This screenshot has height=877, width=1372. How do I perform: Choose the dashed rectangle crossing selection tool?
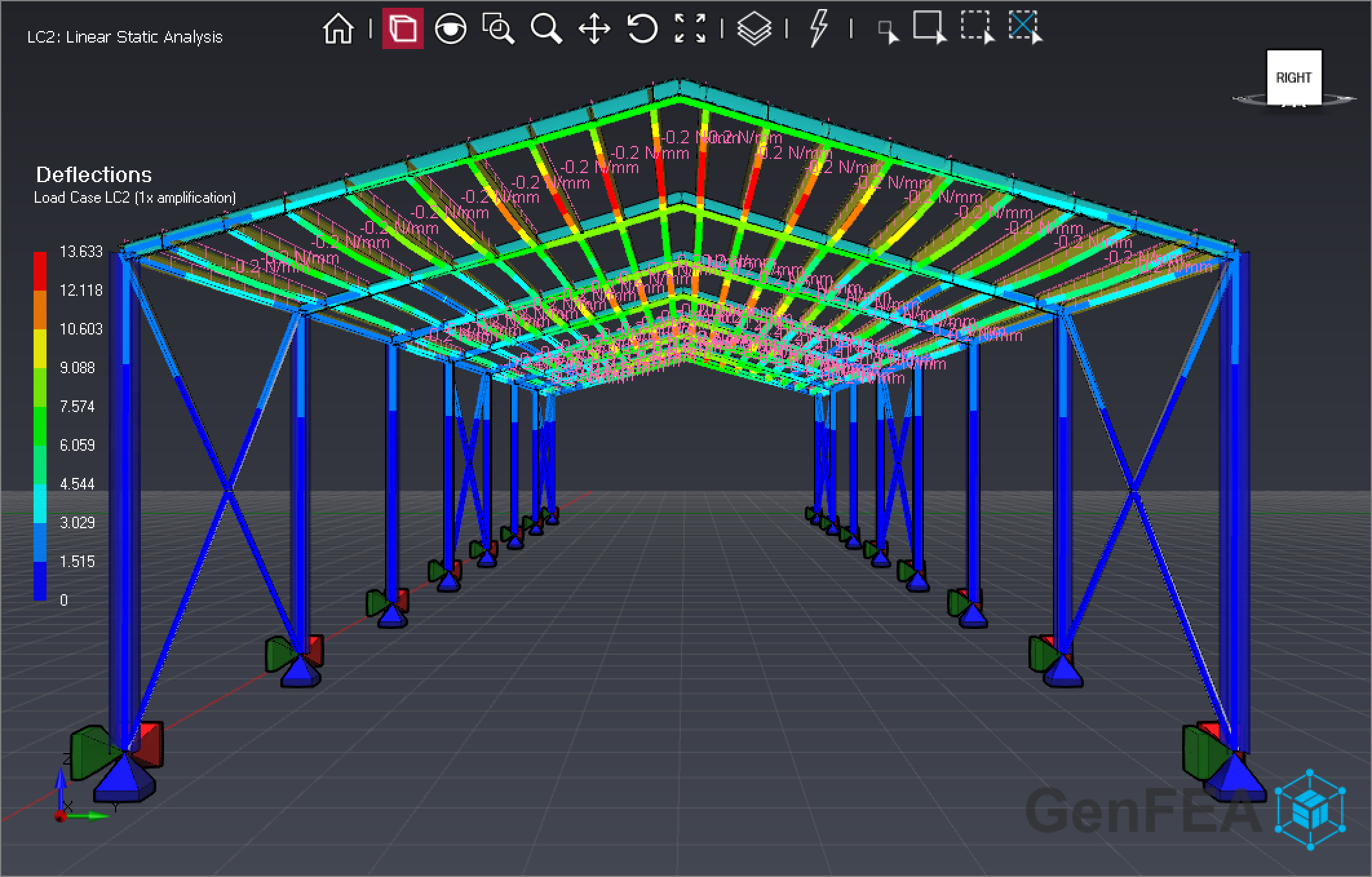(x=977, y=28)
